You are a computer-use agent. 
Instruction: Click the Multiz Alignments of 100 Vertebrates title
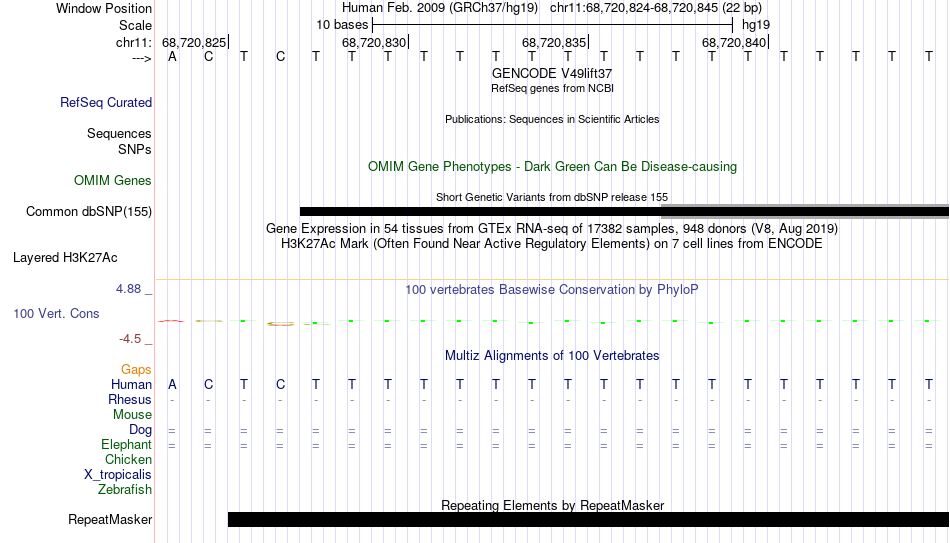(552, 356)
